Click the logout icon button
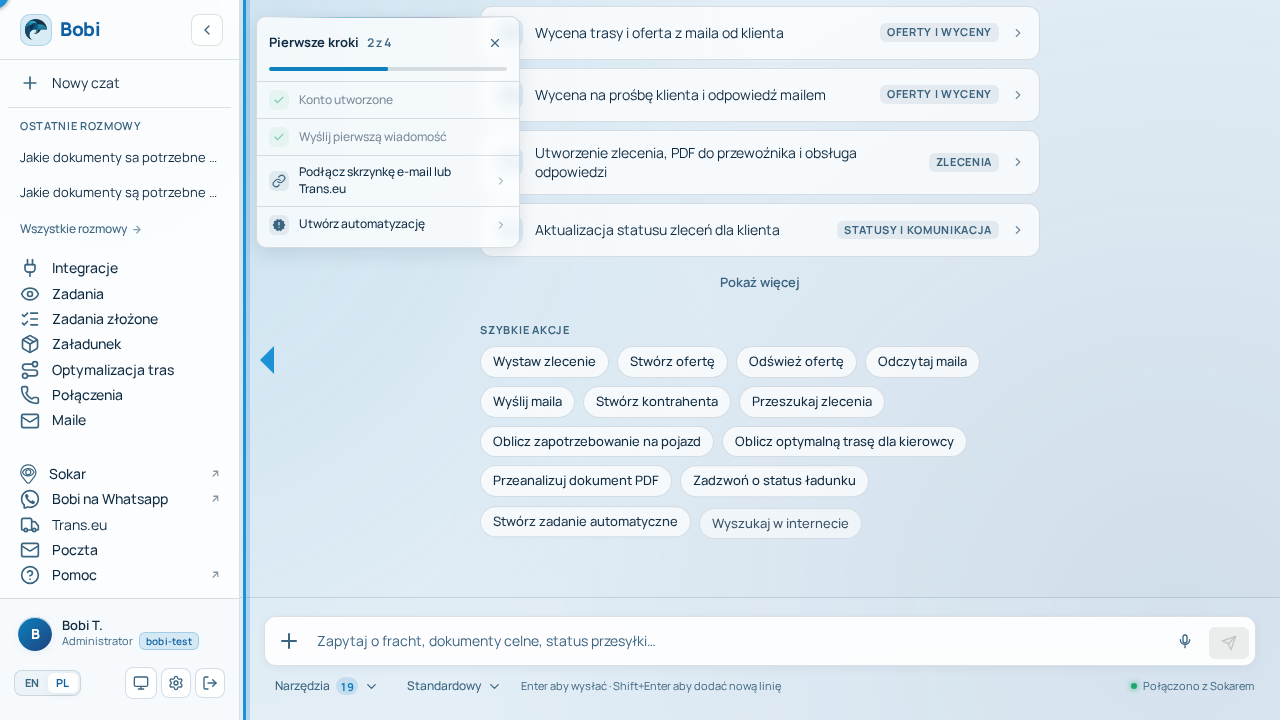The width and height of the screenshot is (1280, 720). point(210,683)
